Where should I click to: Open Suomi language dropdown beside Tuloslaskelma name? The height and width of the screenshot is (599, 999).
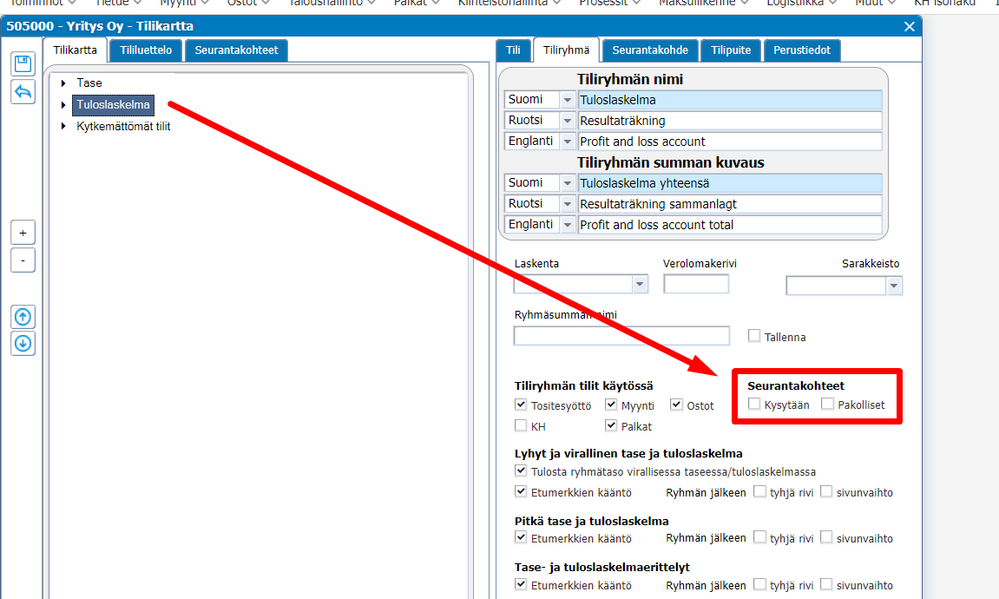click(566, 100)
